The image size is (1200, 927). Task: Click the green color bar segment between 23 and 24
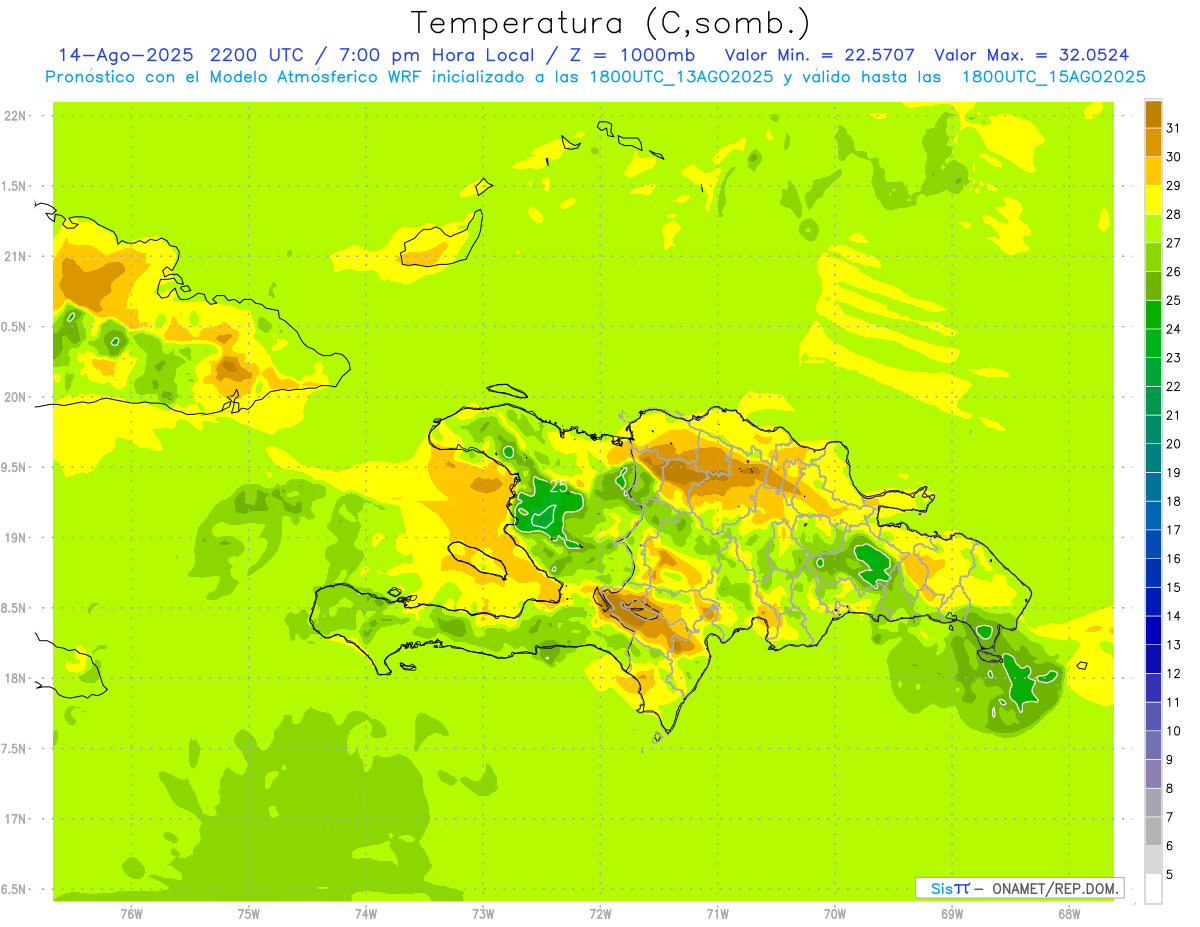1153,343
